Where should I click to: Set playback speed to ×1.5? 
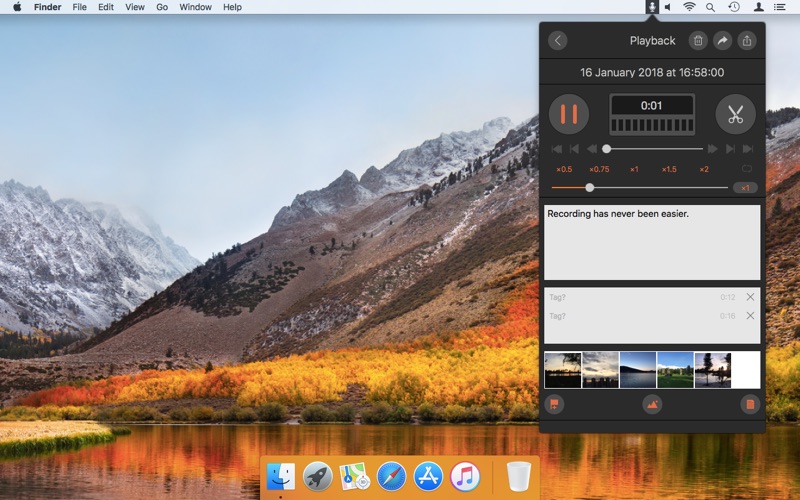(x=669, y=169)
